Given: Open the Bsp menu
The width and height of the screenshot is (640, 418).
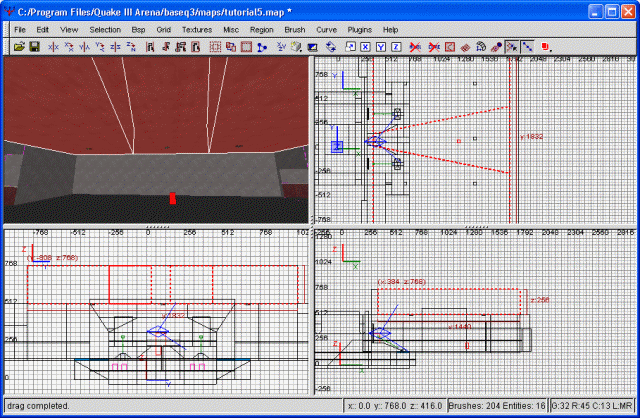Looking at the screenshot, I should pos(138,30).
